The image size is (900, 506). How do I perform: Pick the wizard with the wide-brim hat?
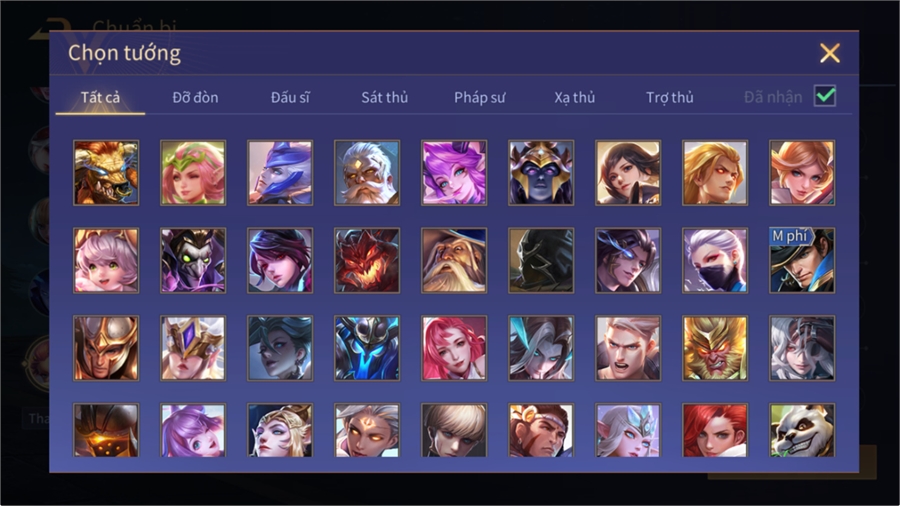point(454,260)
